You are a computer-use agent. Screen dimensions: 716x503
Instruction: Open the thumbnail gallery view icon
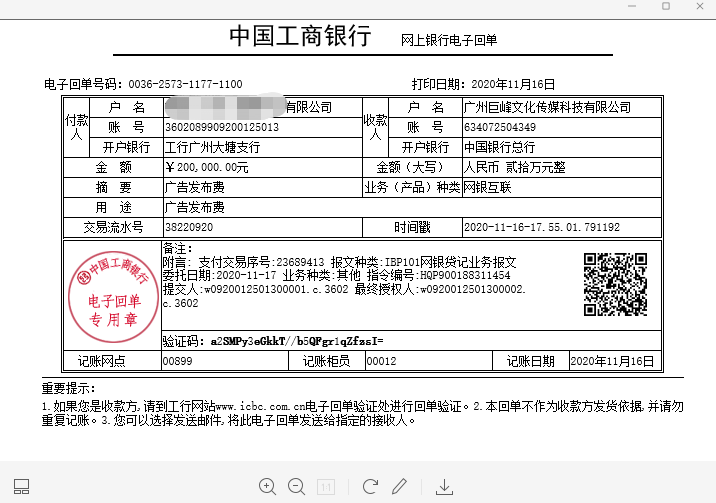tap(22, 487)
